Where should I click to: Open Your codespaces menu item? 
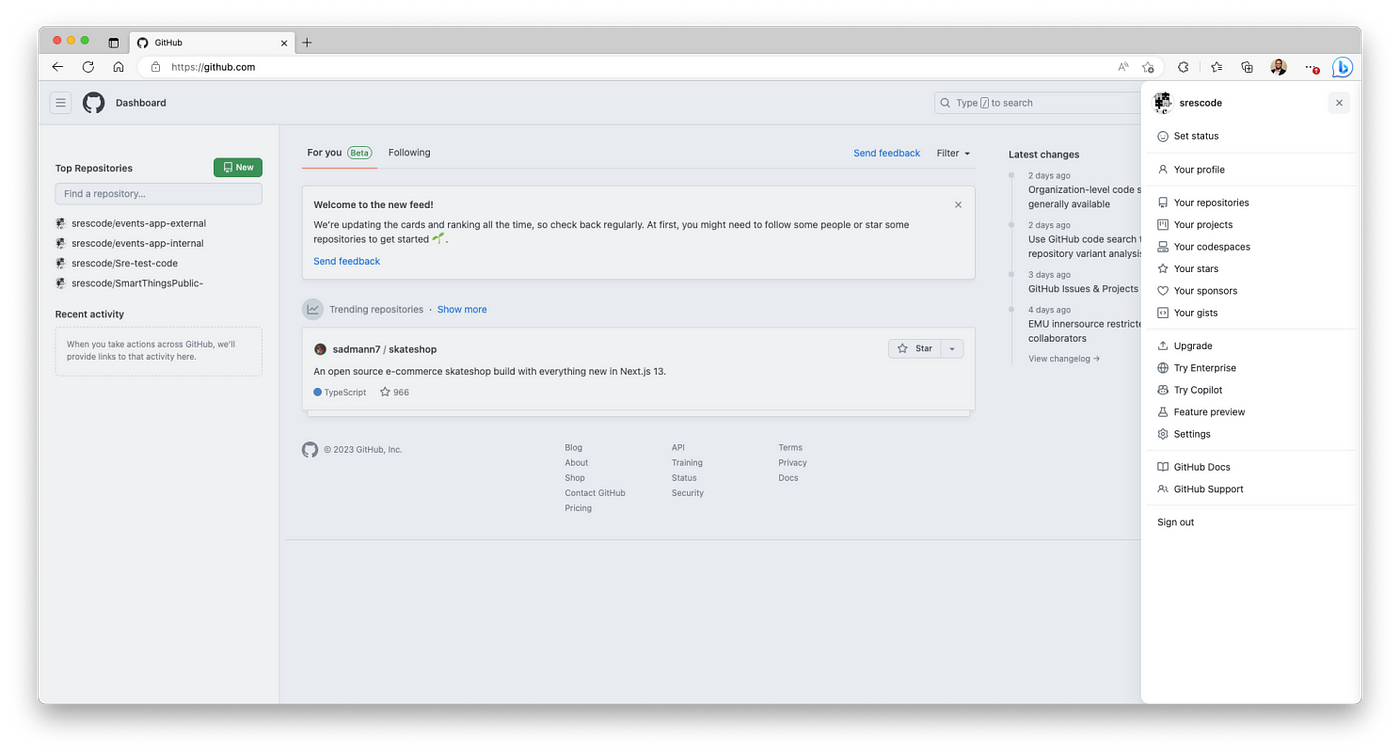pos(1248,247)
